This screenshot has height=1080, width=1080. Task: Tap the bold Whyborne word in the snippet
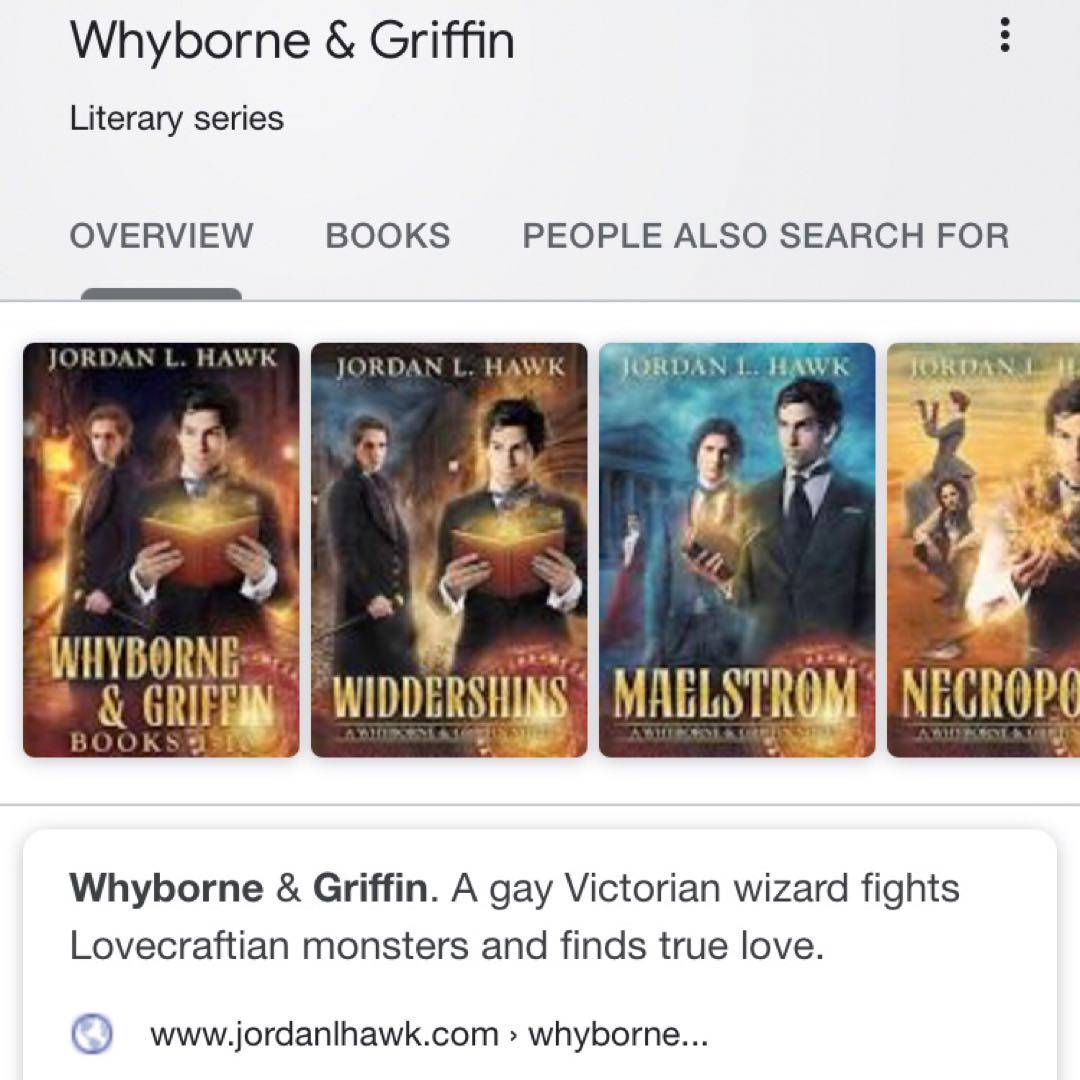166,888
